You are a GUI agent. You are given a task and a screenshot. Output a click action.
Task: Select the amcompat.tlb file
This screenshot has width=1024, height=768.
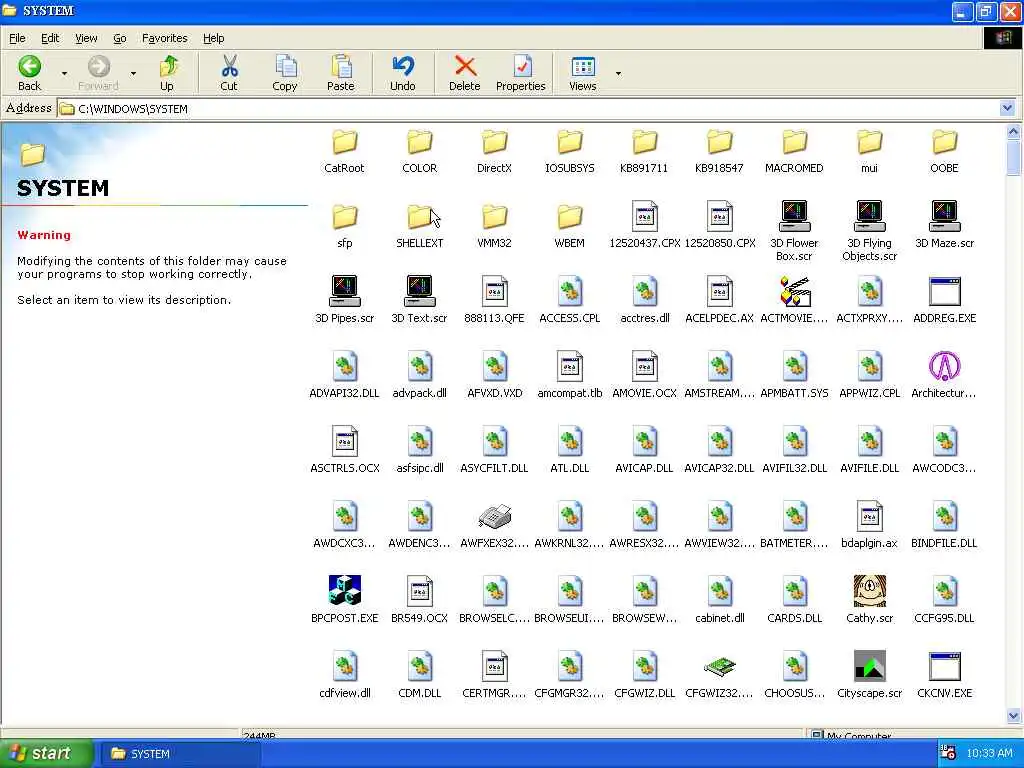[569, 375]
